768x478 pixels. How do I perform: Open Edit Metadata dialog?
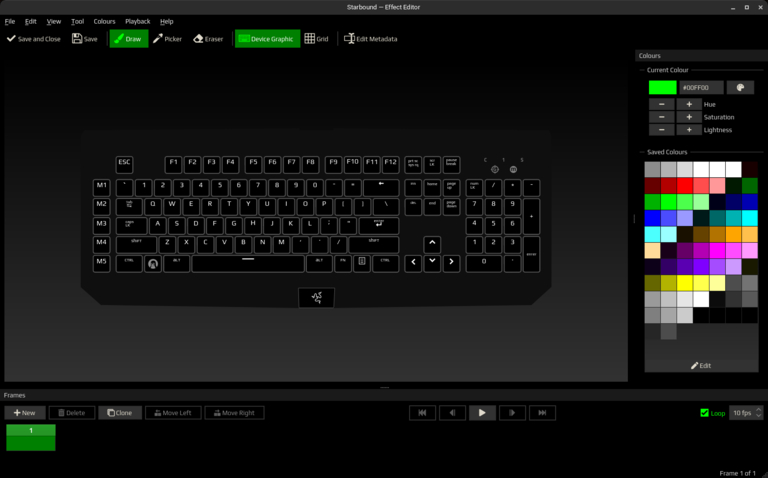tap(371, 39)
